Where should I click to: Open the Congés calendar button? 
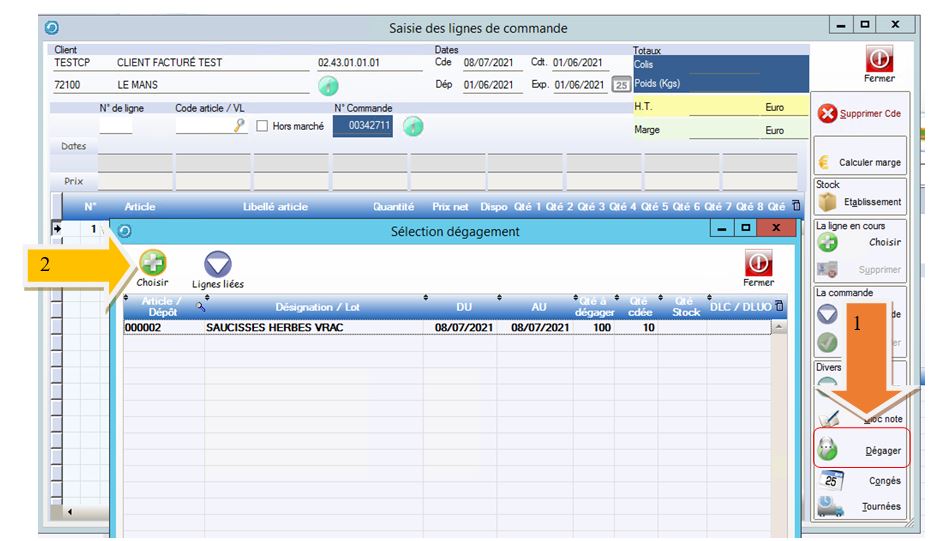point(860,481)
